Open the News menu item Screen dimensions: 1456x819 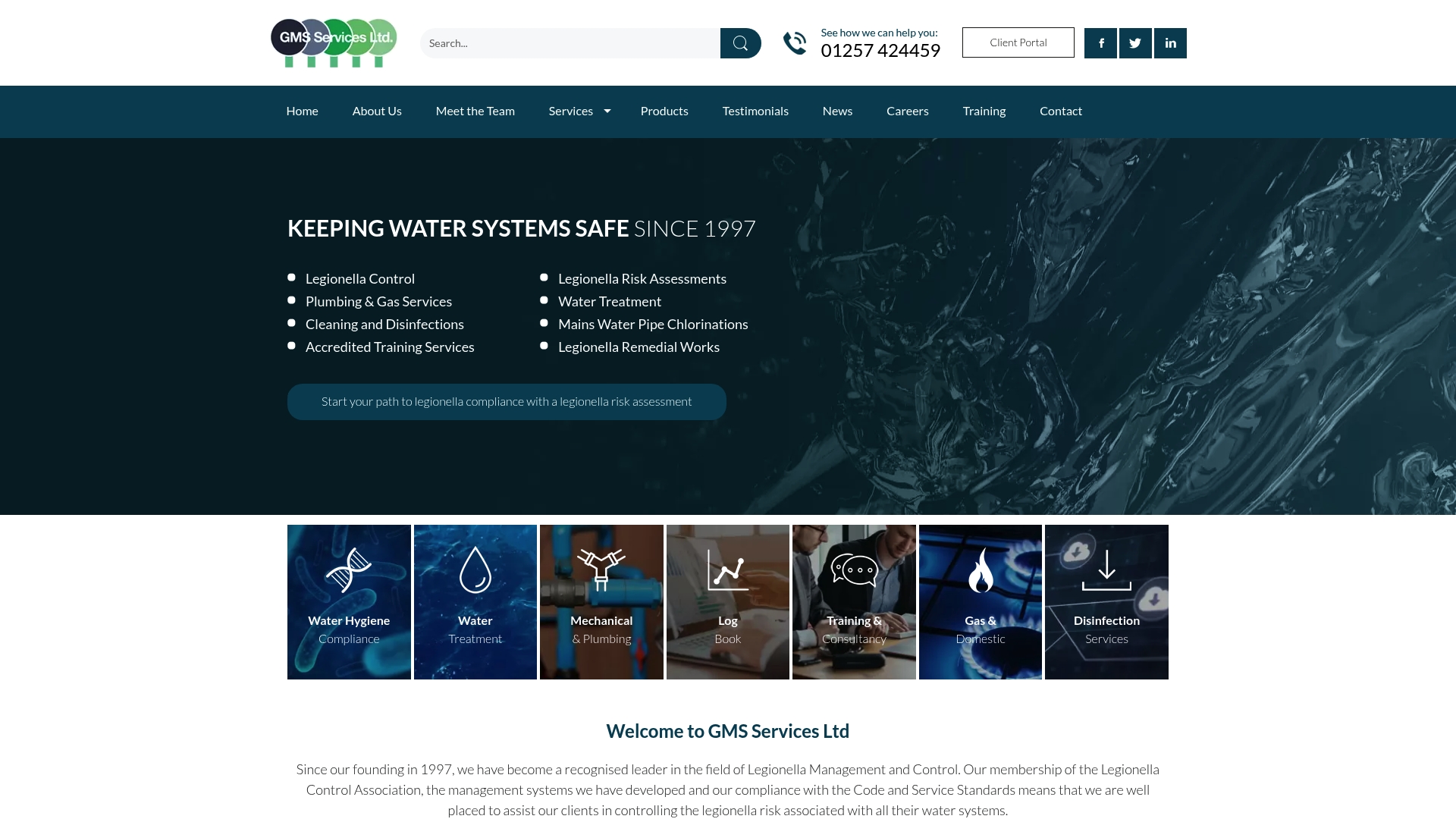[x=837, y=111]
